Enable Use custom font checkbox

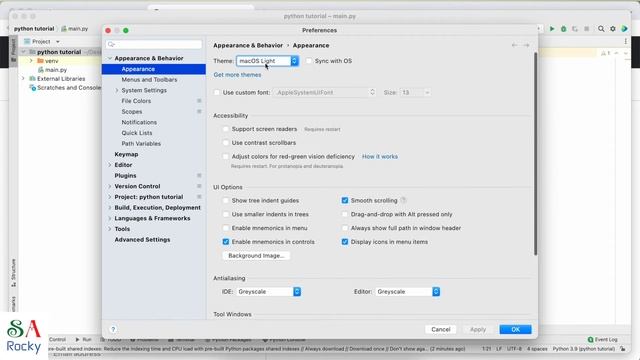point(217,93)
